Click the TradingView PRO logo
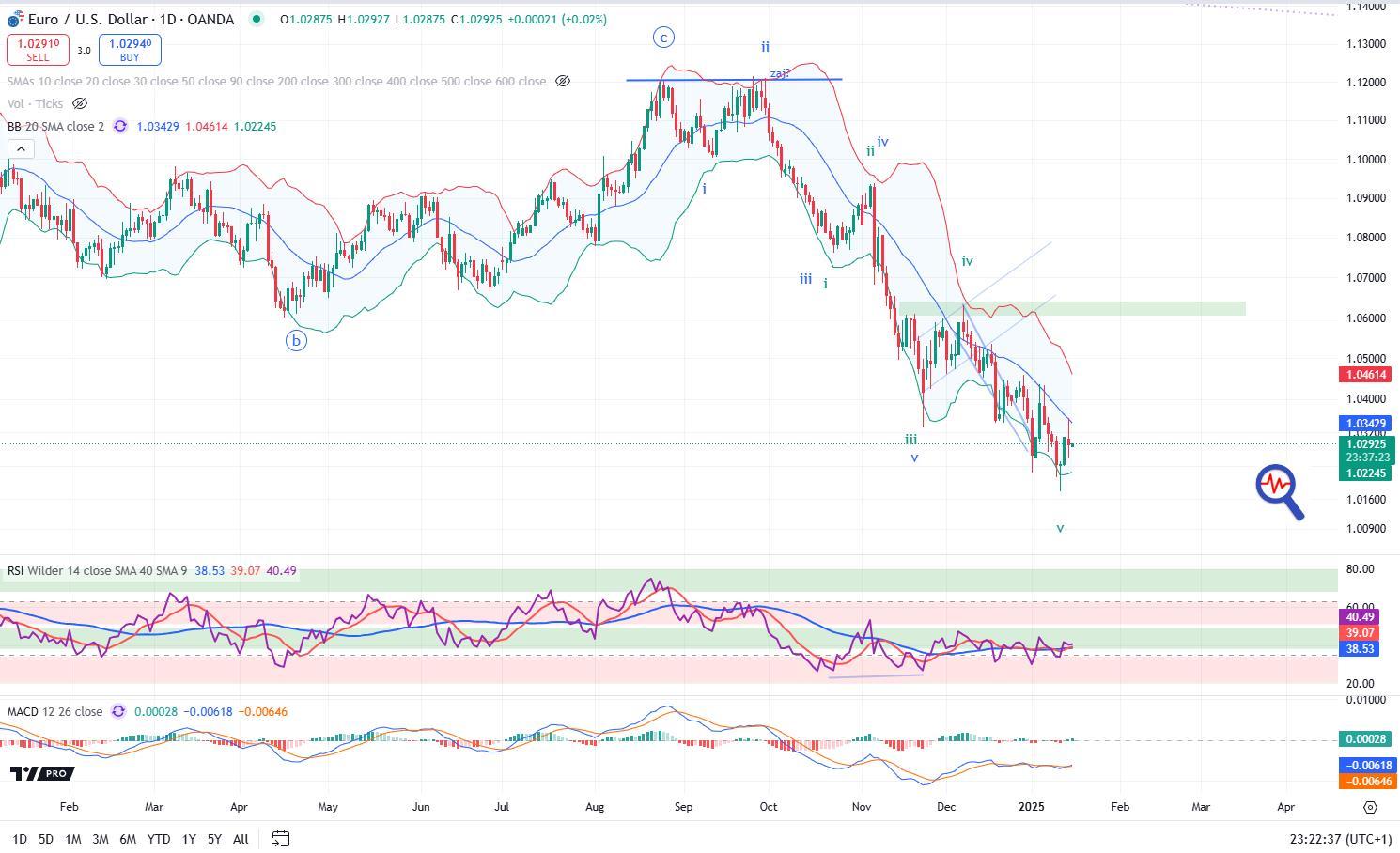The width and height of the screenshot is (1400, 853). (x=42, y=773)
